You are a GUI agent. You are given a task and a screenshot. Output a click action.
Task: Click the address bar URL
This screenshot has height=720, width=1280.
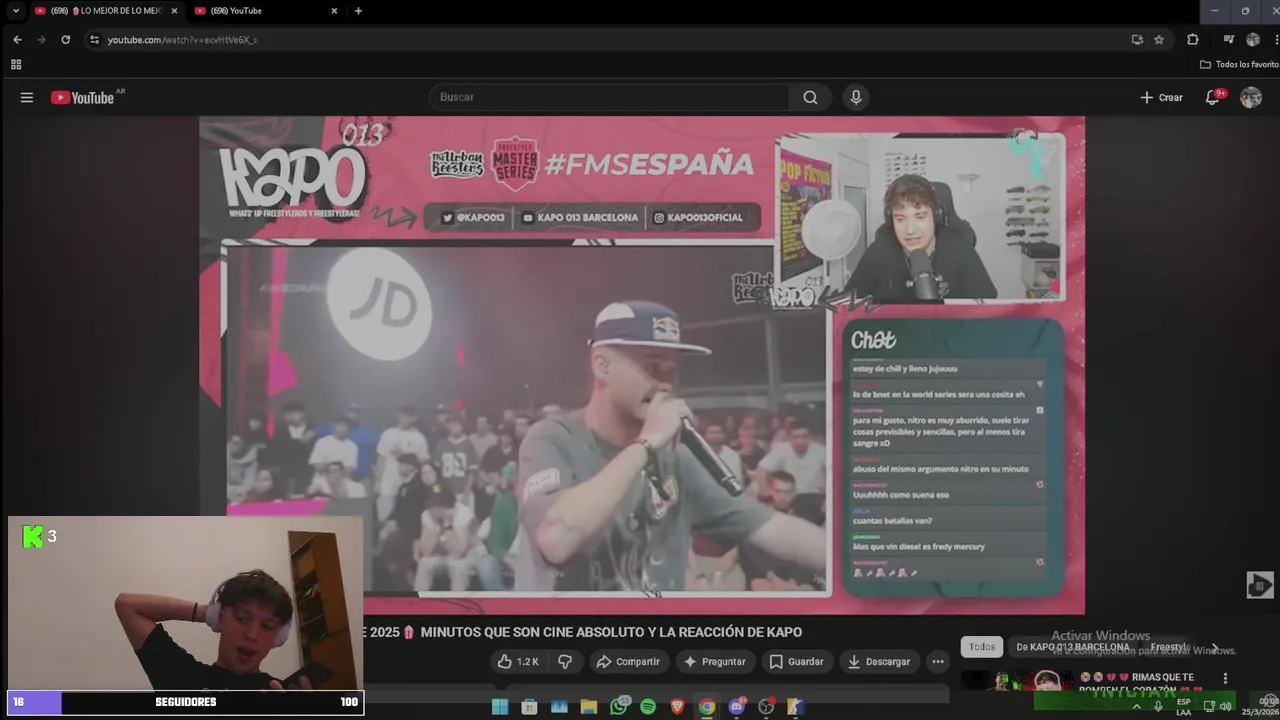click(182, 39)
